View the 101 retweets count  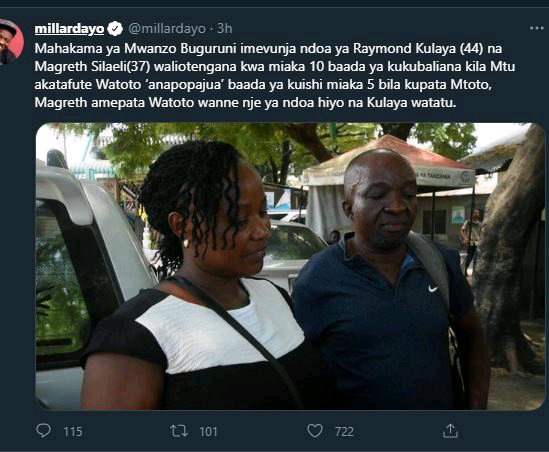tap(208, 432)
